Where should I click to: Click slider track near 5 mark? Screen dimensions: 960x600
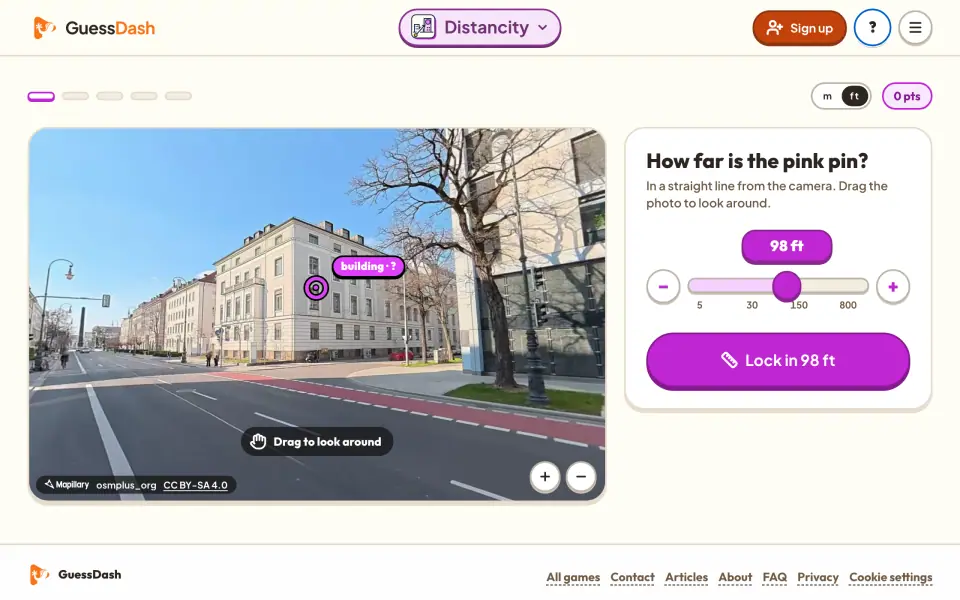[x=699, y=286]
